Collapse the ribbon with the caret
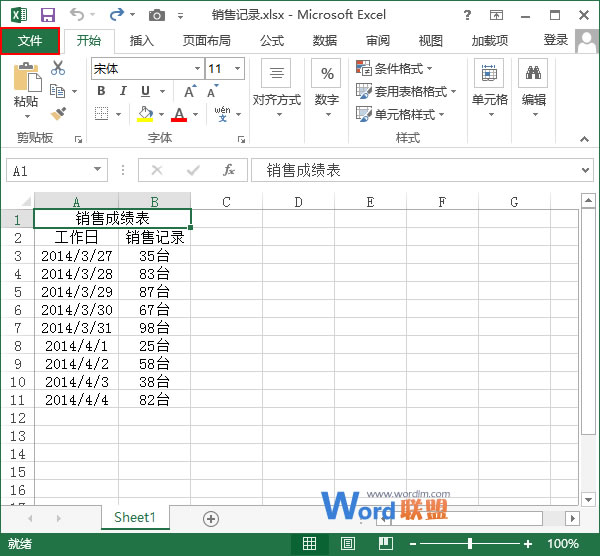Image resolution: width=600 pixels, height=556 pixels. (x=584, y=139)
